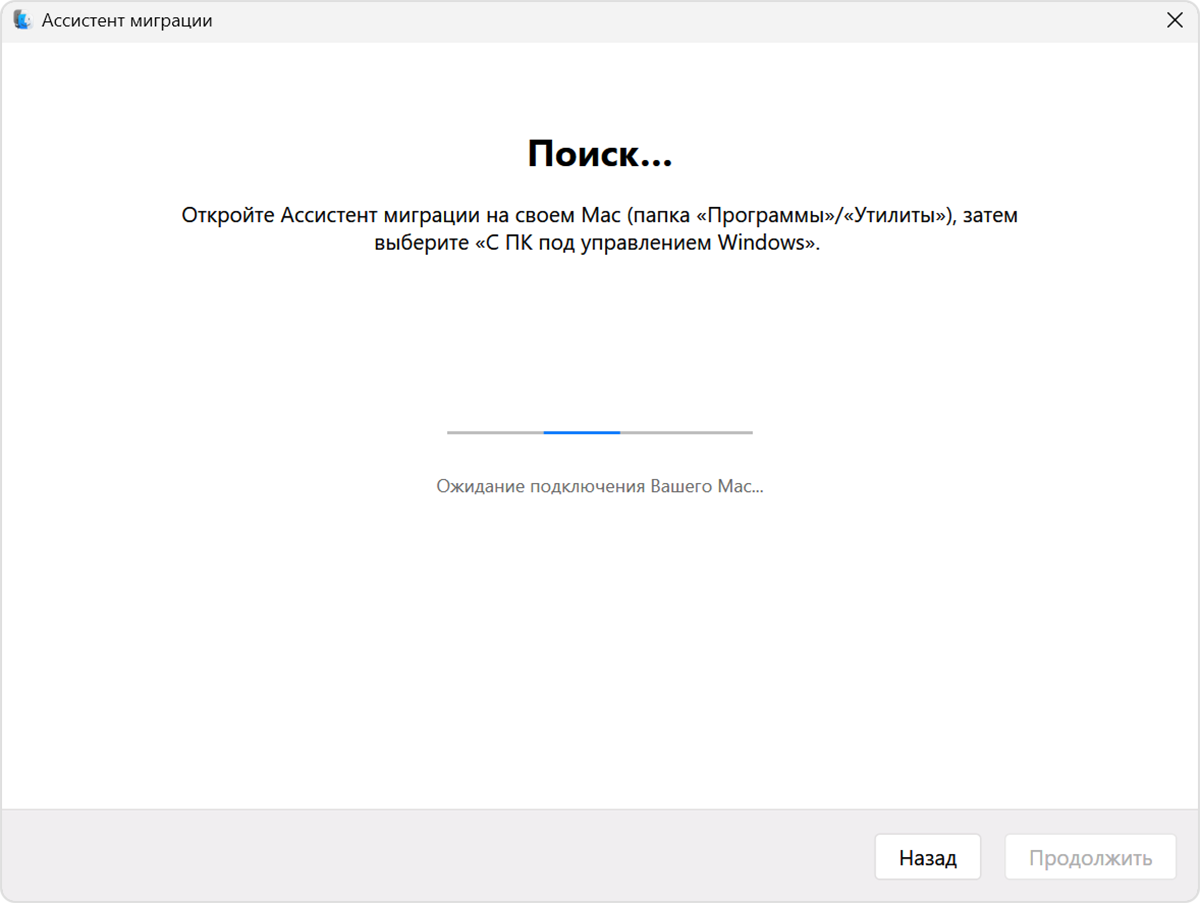The height and width of the screenshot is (904, 1200).
Task: Close the Ассистент миграции window
Action: click(1175, 20)
